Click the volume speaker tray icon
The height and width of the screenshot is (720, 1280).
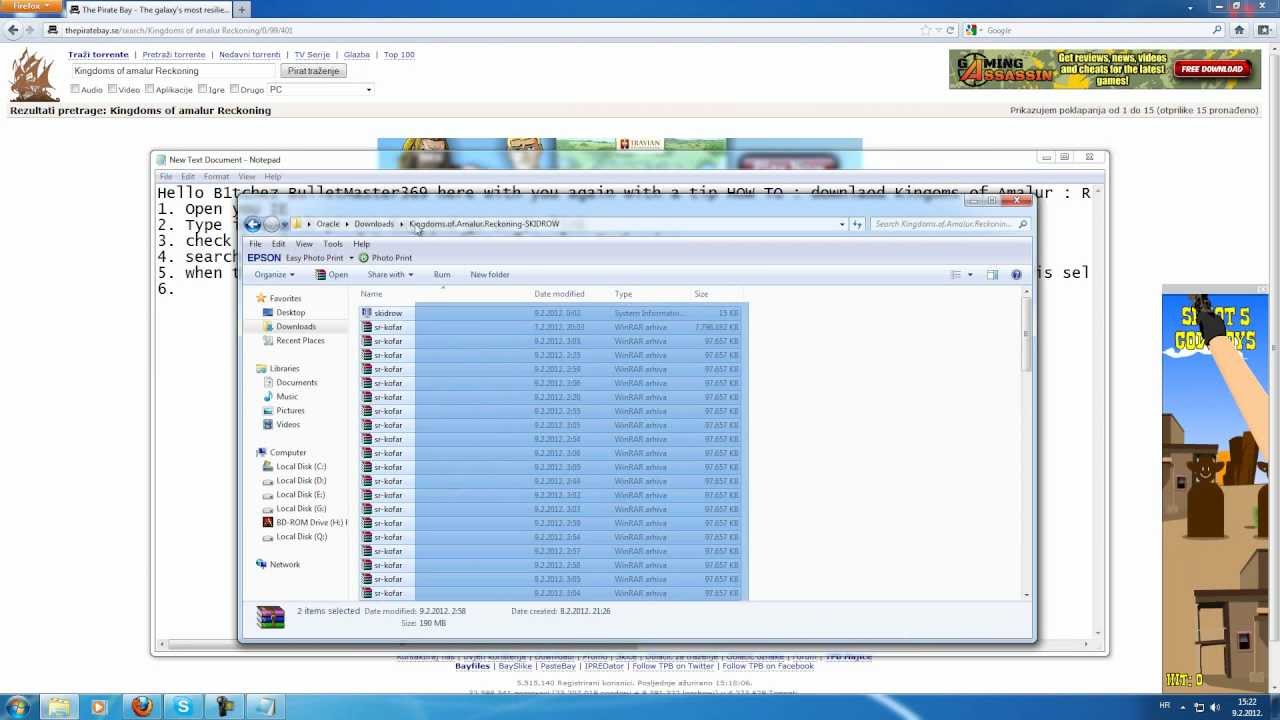point(1215,707)
